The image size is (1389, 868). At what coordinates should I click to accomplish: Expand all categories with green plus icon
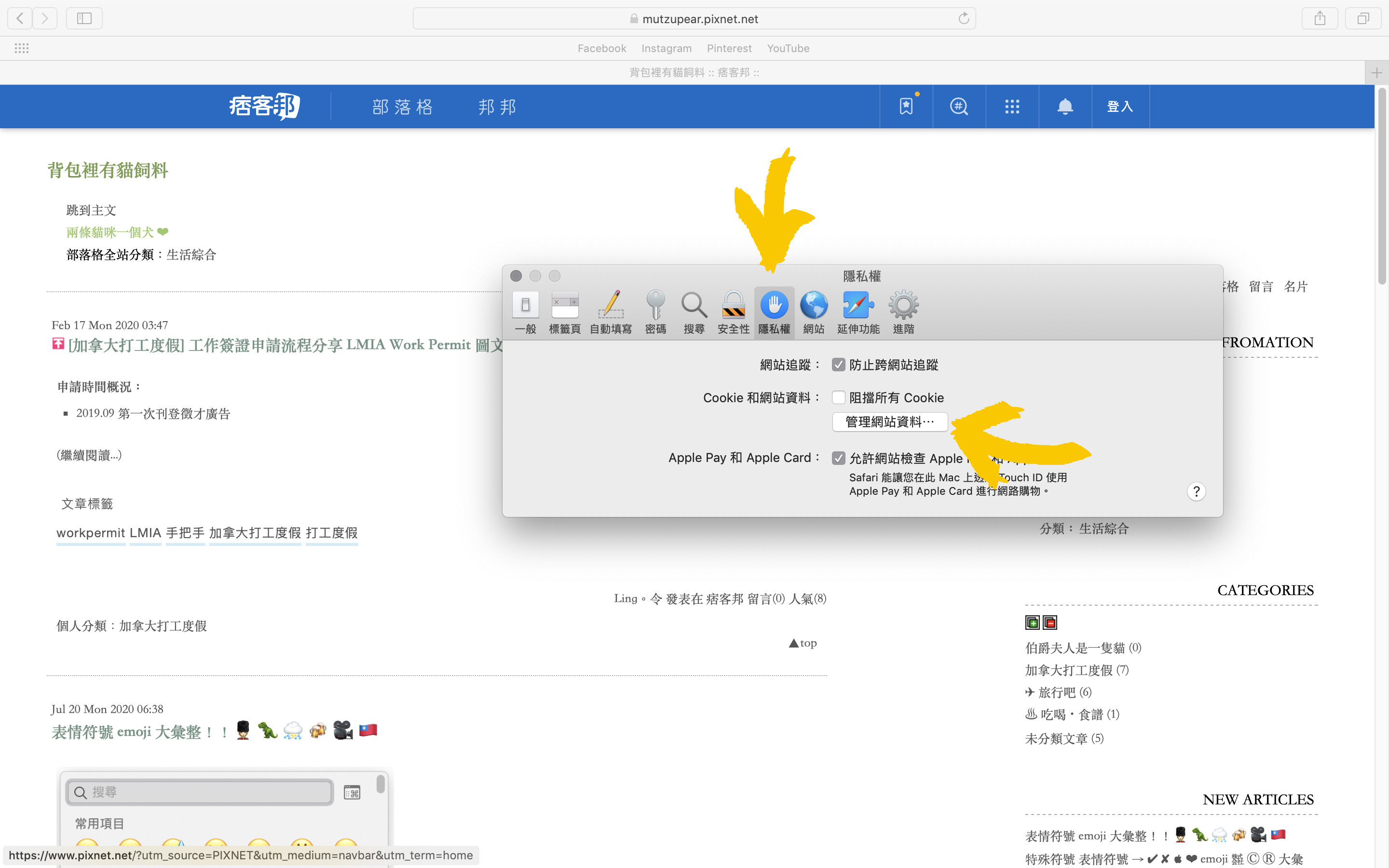tap(1033, 622)
